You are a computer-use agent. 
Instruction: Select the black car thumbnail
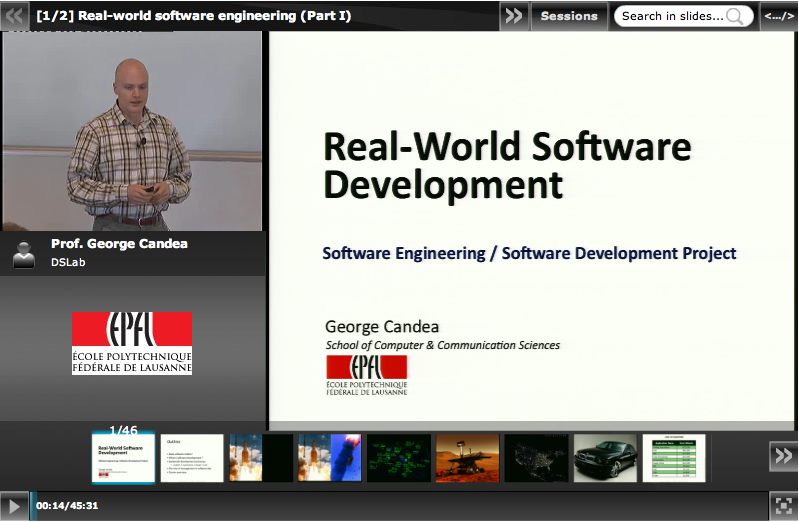click(x=605, y=458)
